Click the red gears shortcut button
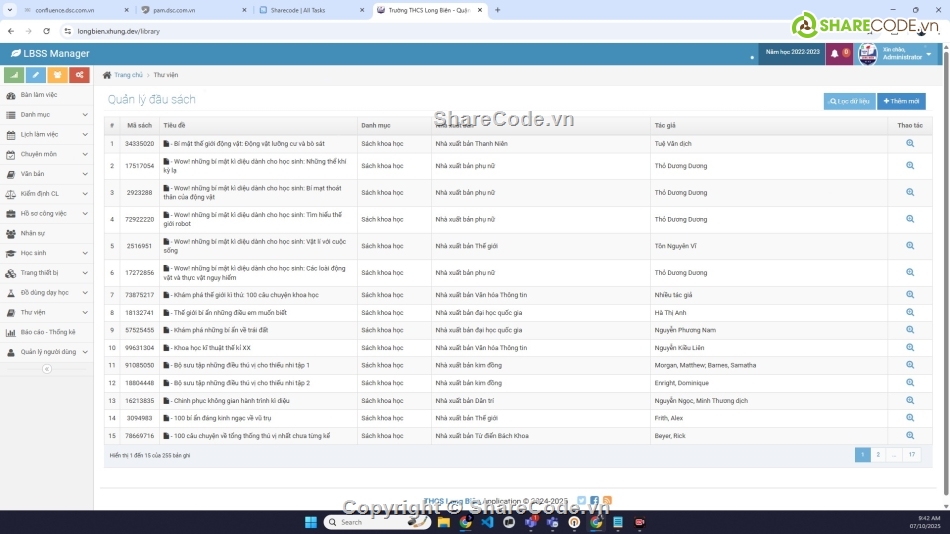The height and width of the screenshot is (534, 950). point(79,75)
